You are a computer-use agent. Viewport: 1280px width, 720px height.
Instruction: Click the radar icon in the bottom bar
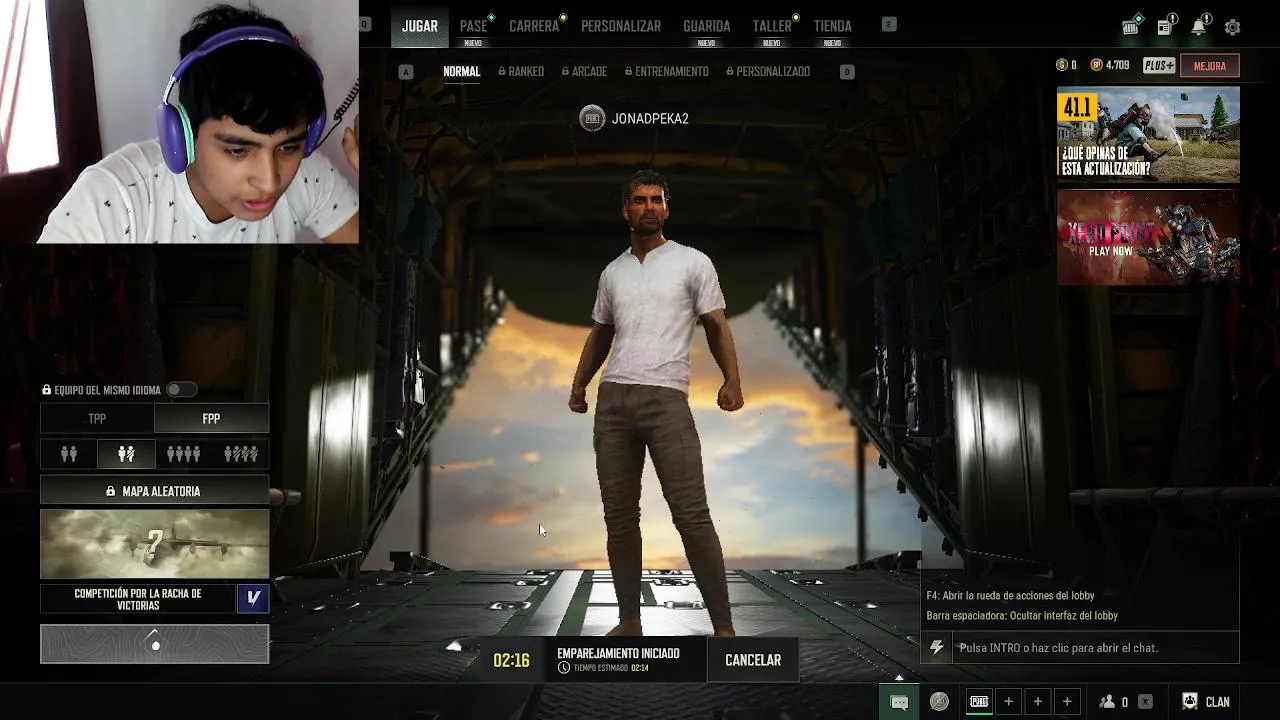(939, 702)
